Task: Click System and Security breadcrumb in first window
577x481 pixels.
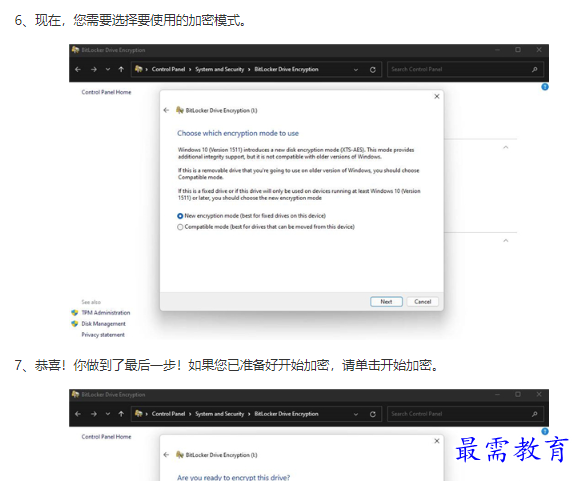Action: (x=219, y=69)
